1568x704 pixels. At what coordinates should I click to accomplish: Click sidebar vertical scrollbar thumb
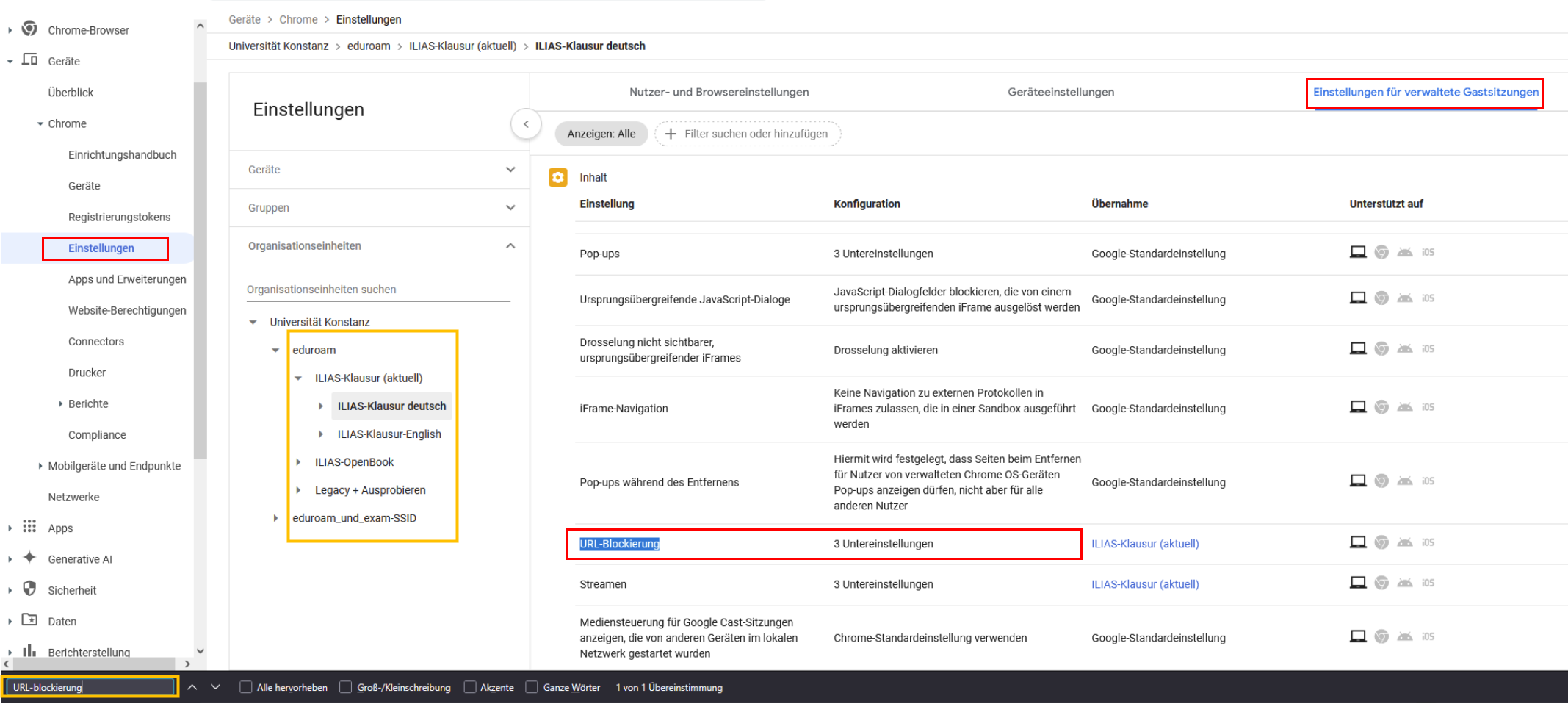click(200, 270)
